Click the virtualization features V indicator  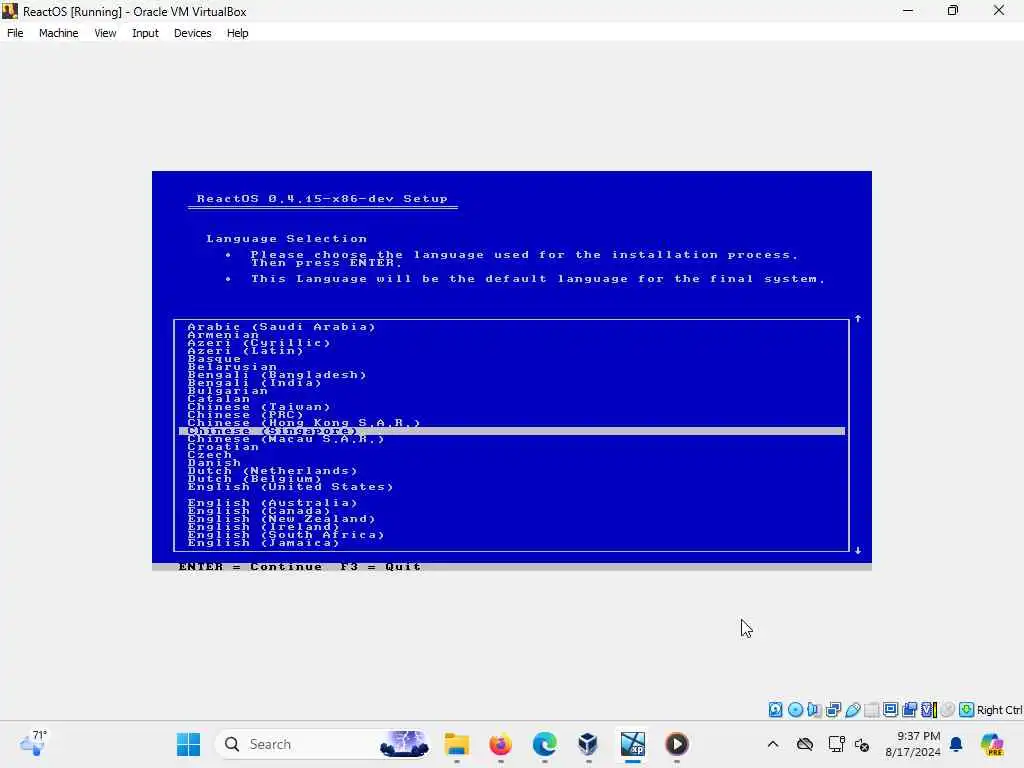pos(929,710)
